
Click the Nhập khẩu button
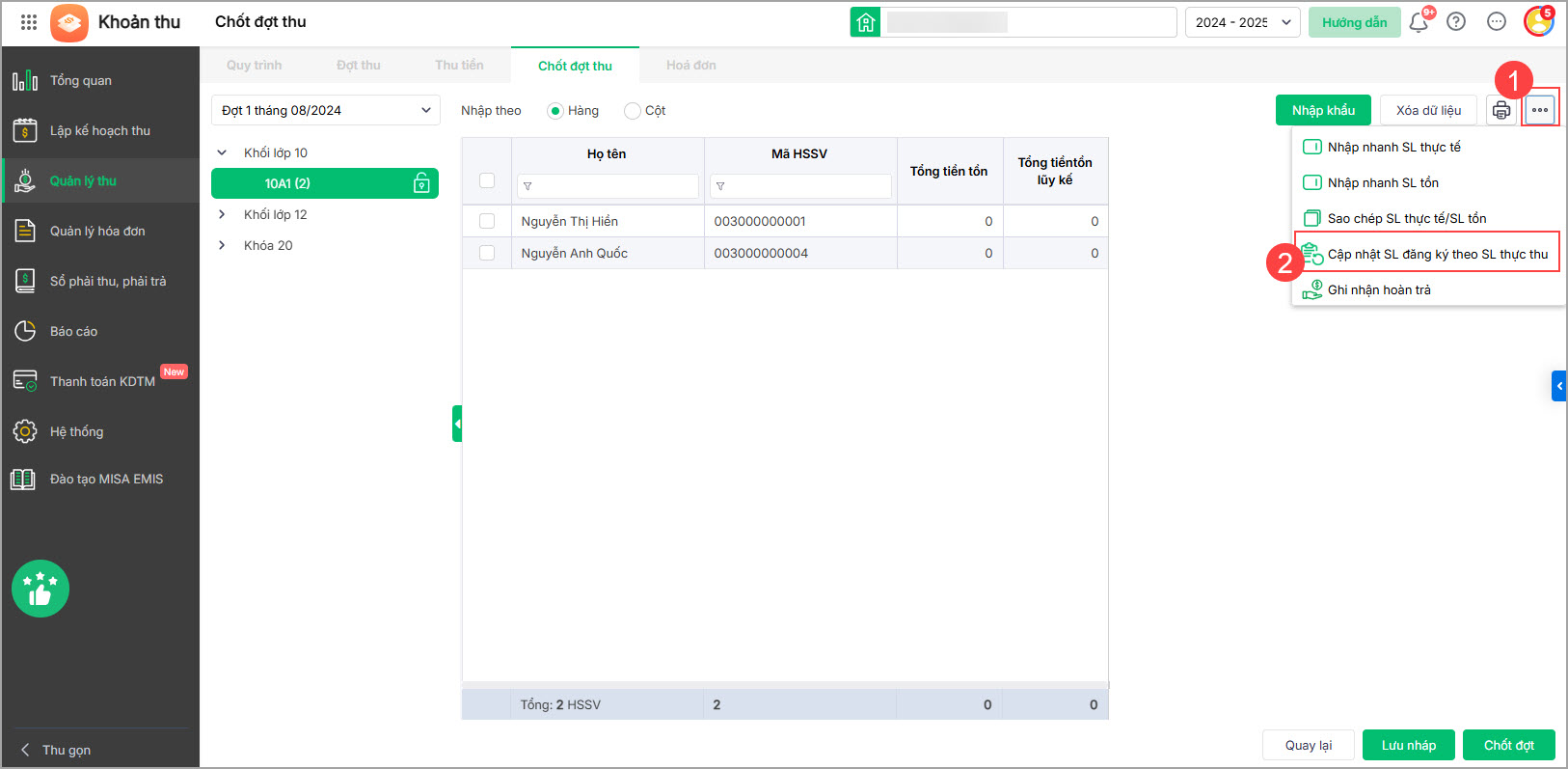(1323, 110)
